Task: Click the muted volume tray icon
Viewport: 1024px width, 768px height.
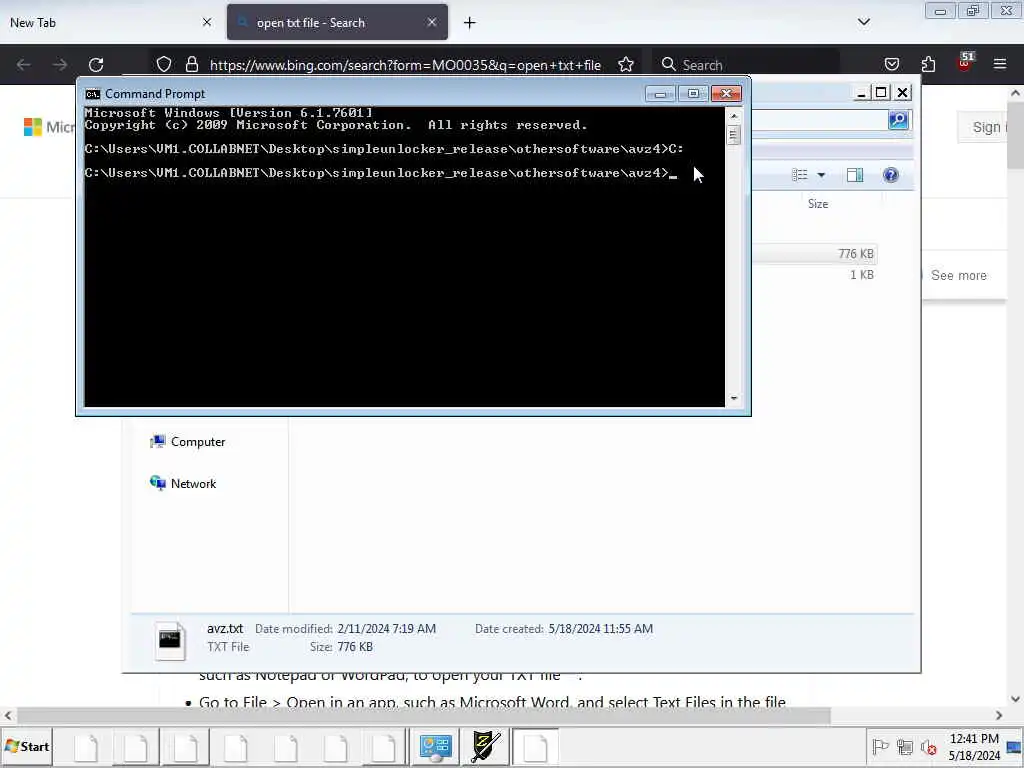Action: (x=928, y=746)
